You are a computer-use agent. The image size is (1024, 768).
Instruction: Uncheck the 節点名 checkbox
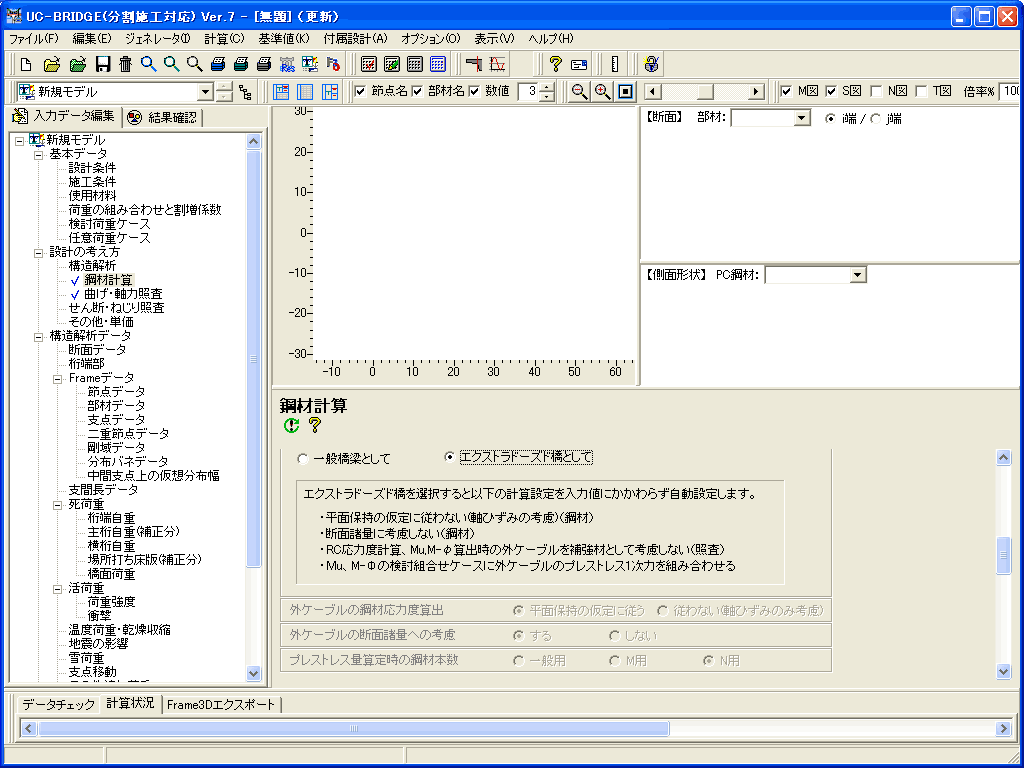pos(361,91)
